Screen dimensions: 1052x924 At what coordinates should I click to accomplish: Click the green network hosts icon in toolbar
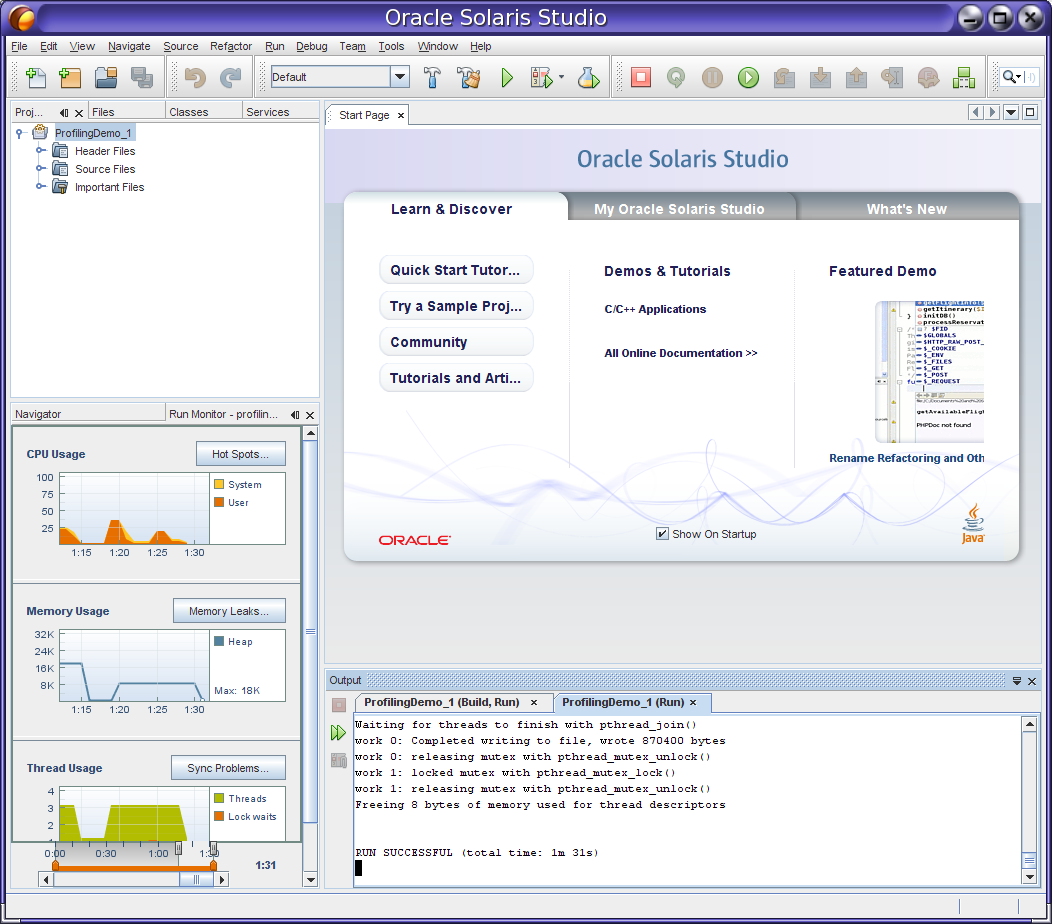pos(963,78)
